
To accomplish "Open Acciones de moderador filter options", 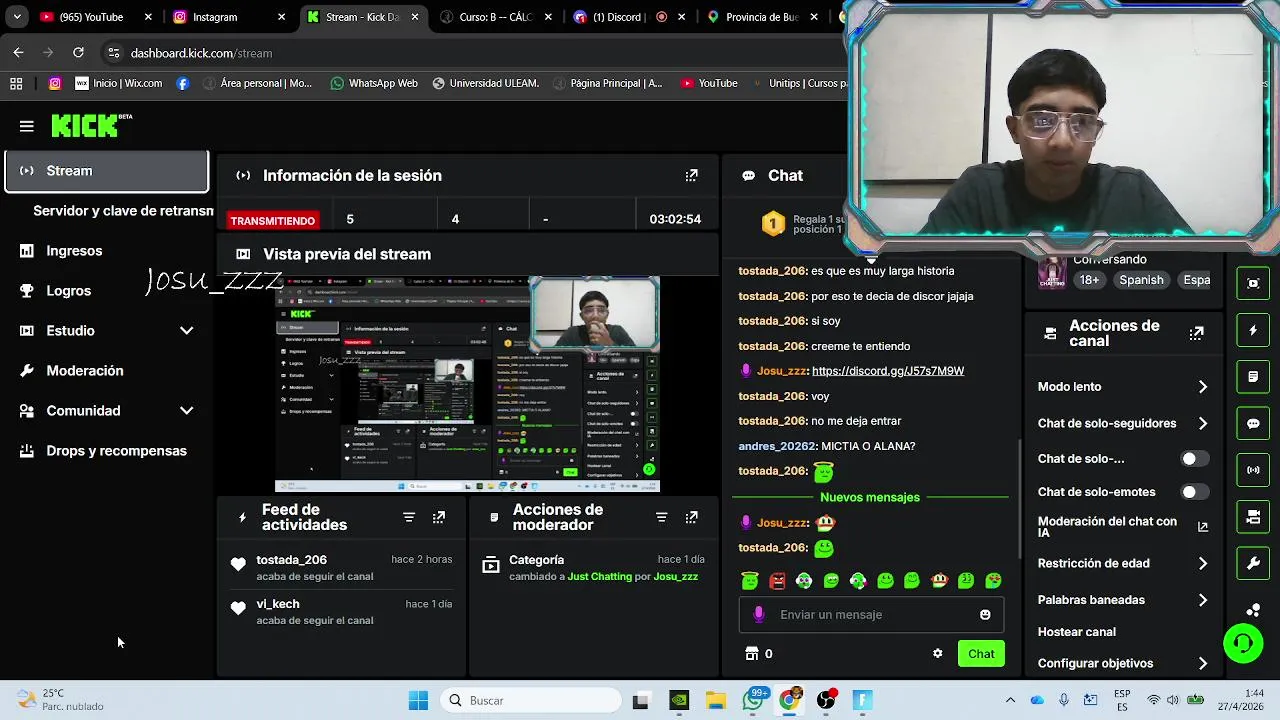I will (661, 517).
